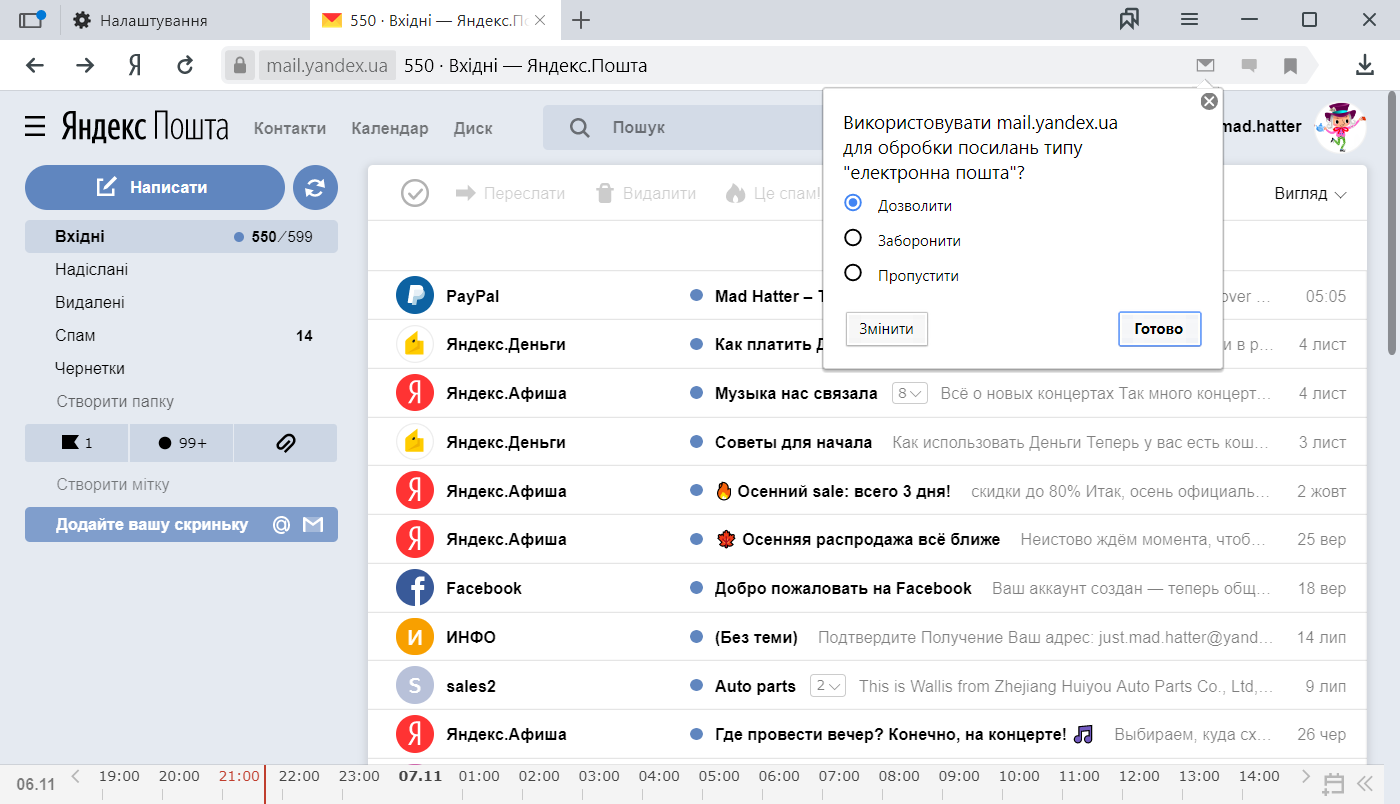
Task: Open the page reviews speech bubble icon
Action: click(1249, 66)
